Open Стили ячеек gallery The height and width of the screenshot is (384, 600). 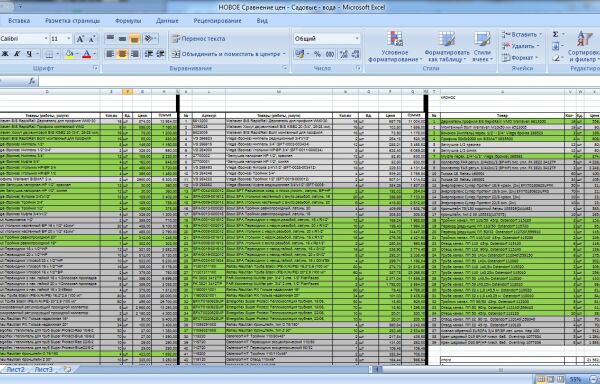click(x=482, y=47)
